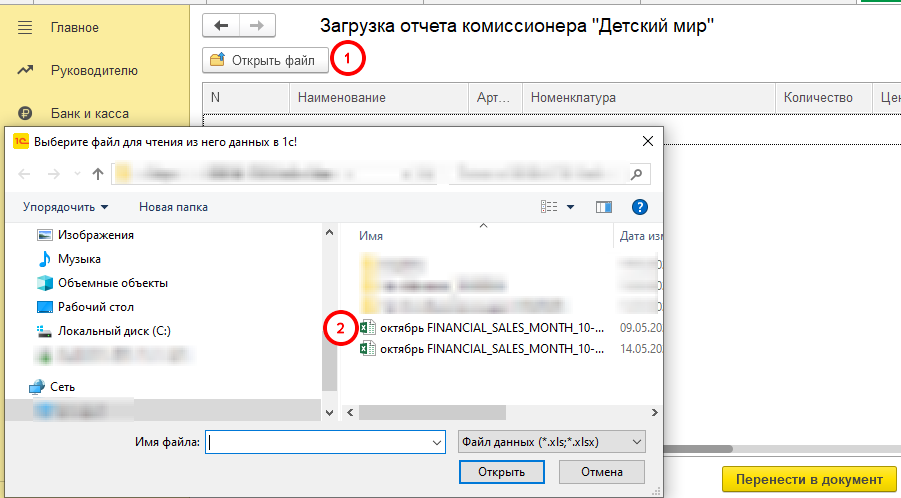Go forward with the right arrow in 1C

click(257, 25)
